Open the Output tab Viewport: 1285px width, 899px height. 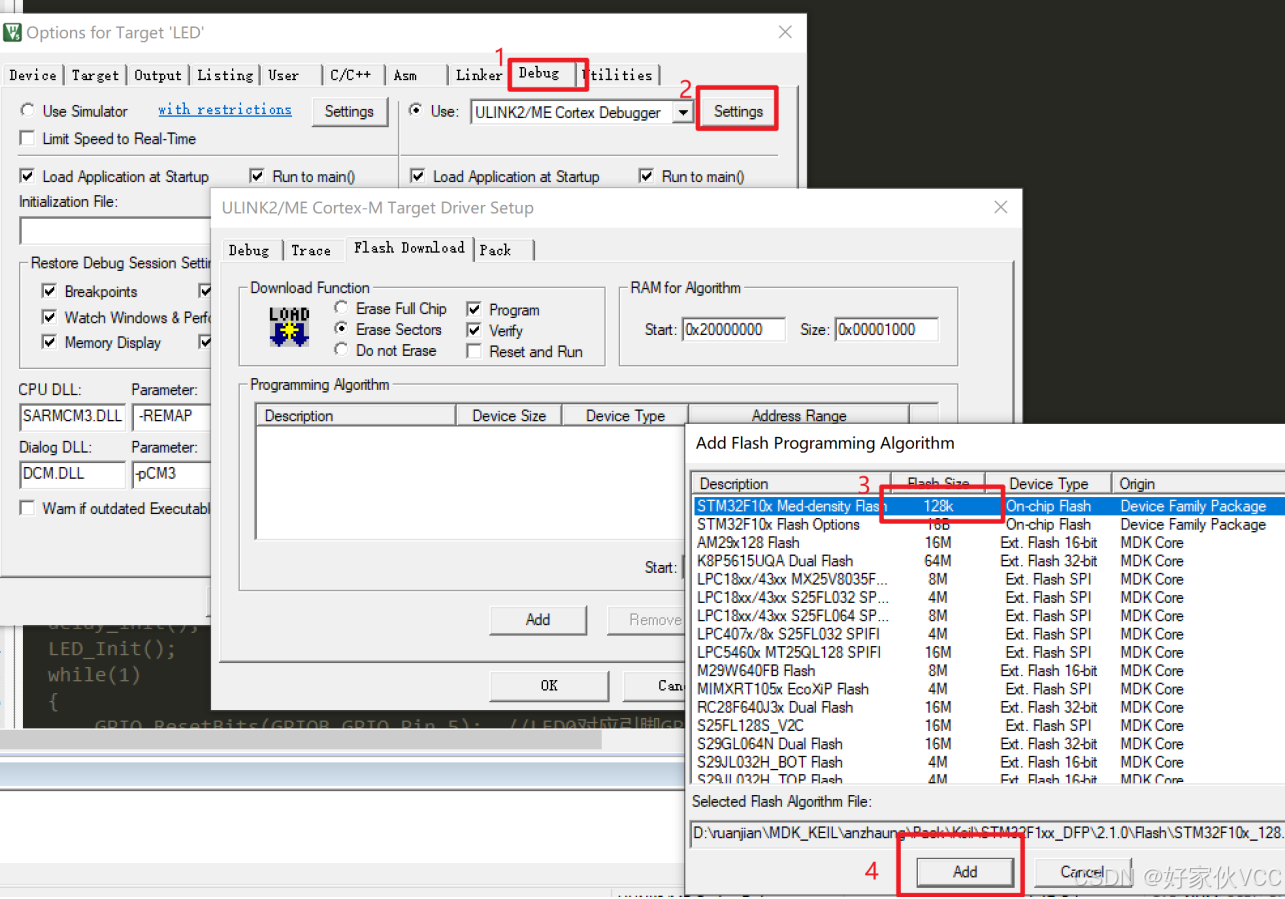[158, 75]
